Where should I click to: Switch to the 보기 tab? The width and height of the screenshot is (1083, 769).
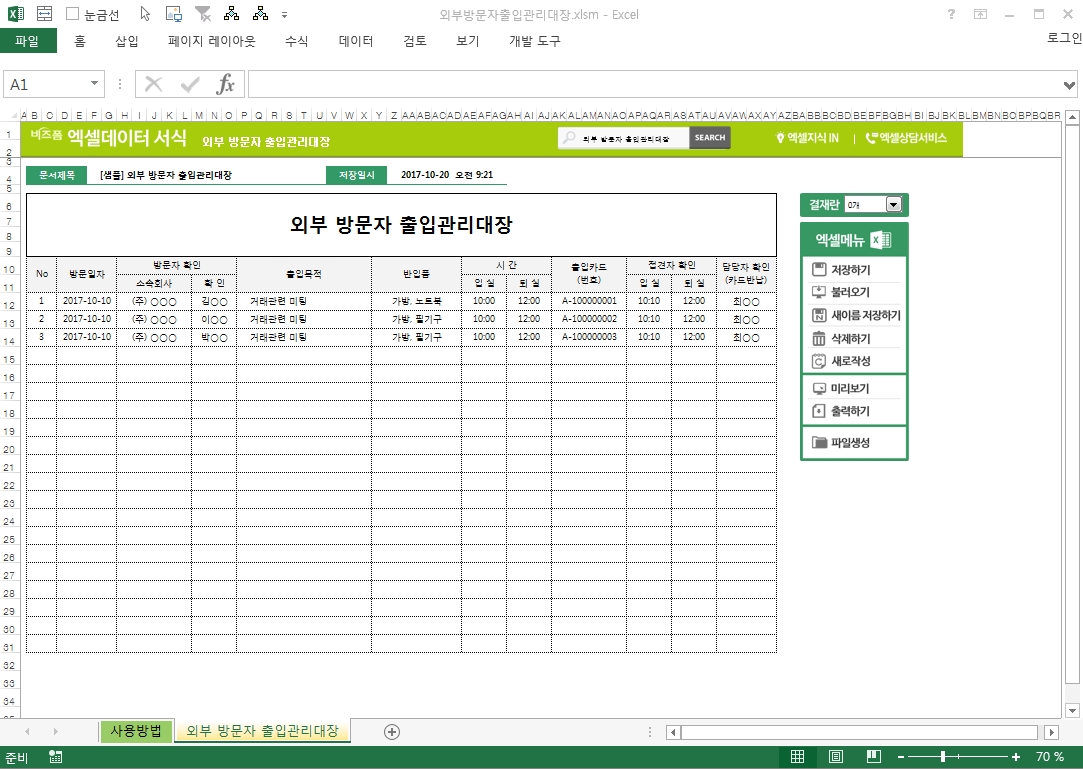click(467, 41)
